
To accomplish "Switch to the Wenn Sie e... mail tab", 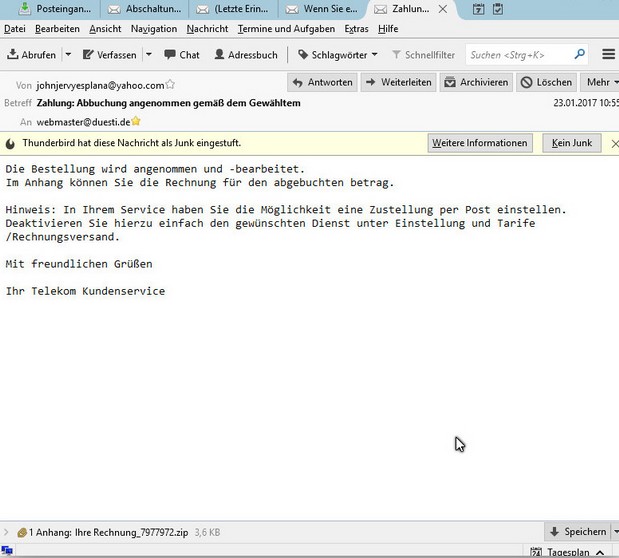I will click(x=322, y=9).
